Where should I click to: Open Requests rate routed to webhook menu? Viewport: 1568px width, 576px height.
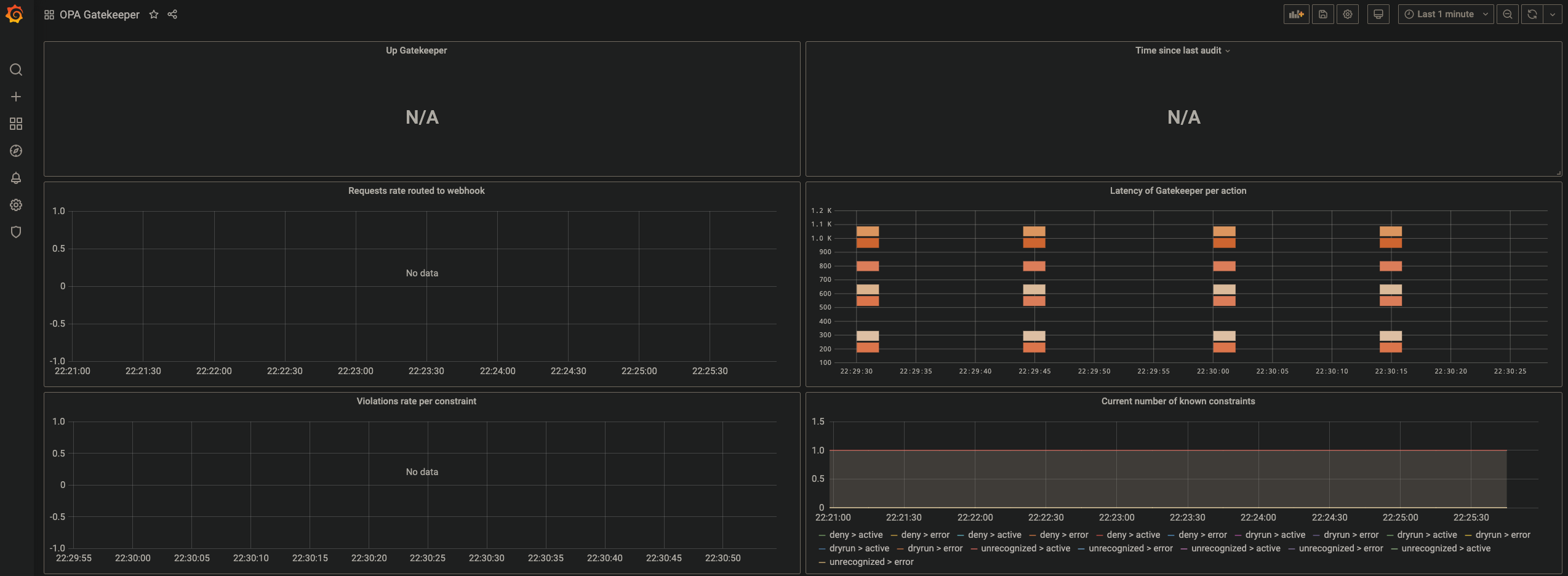click(x=417, y=191)
